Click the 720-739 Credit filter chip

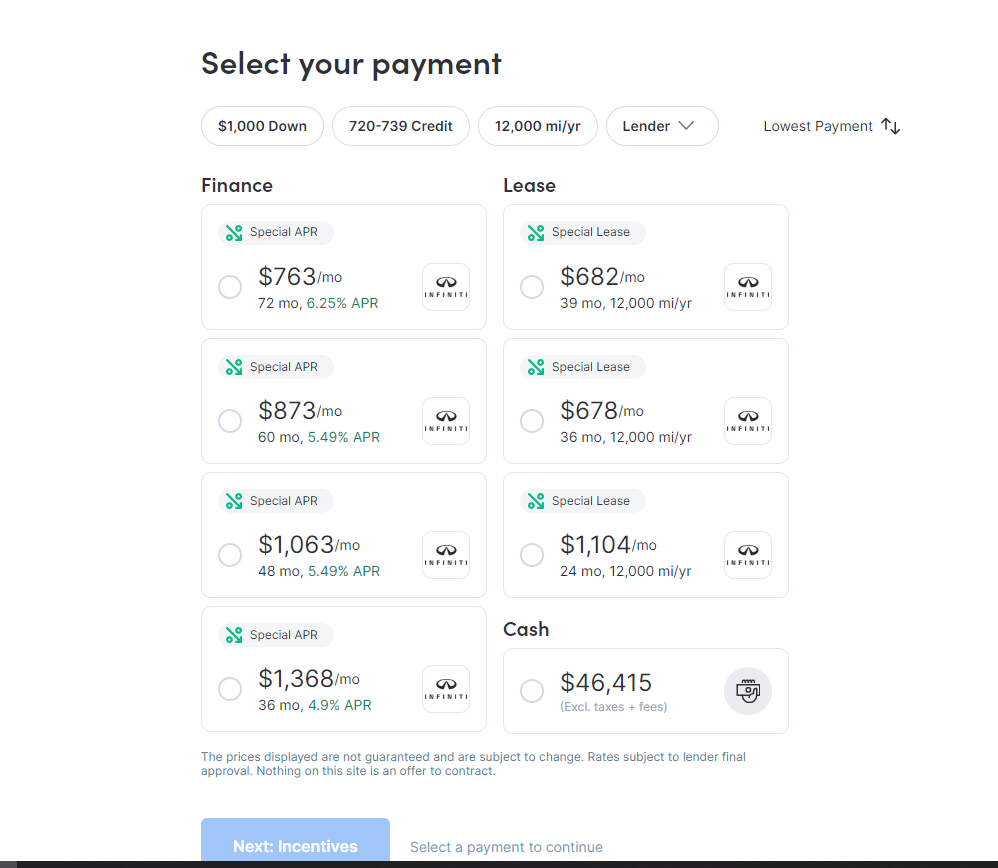coord(400,126)
